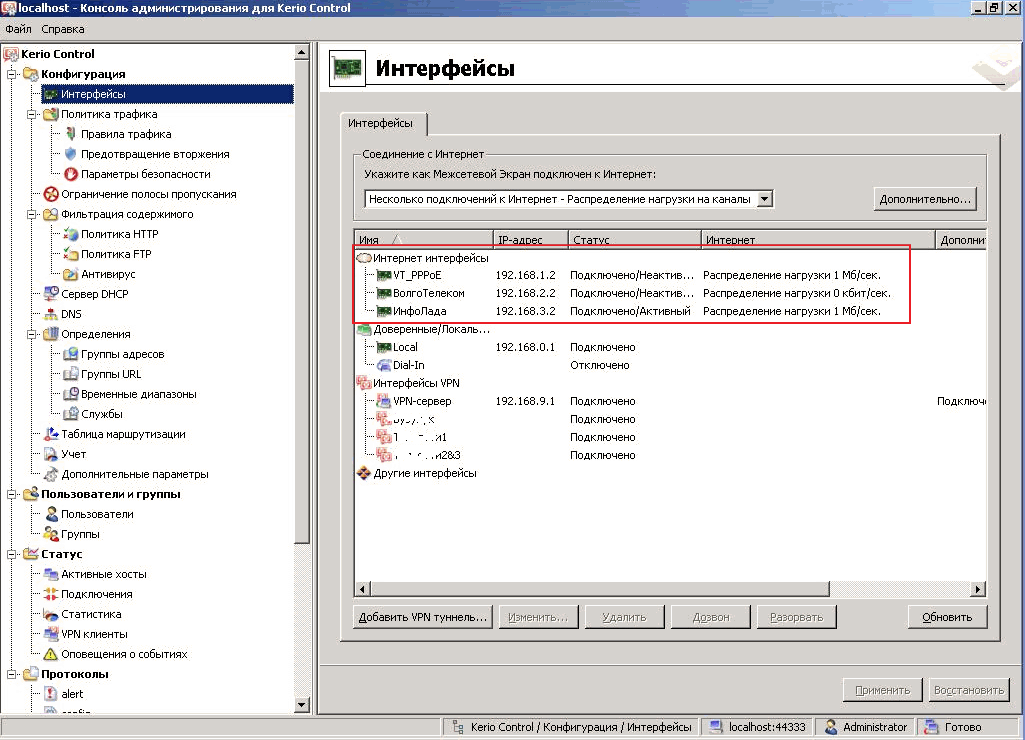Sort by the IP-адрес column header
Viewport: 1025px width, 740px height.
pyautogui.click(x=530, y=240)
